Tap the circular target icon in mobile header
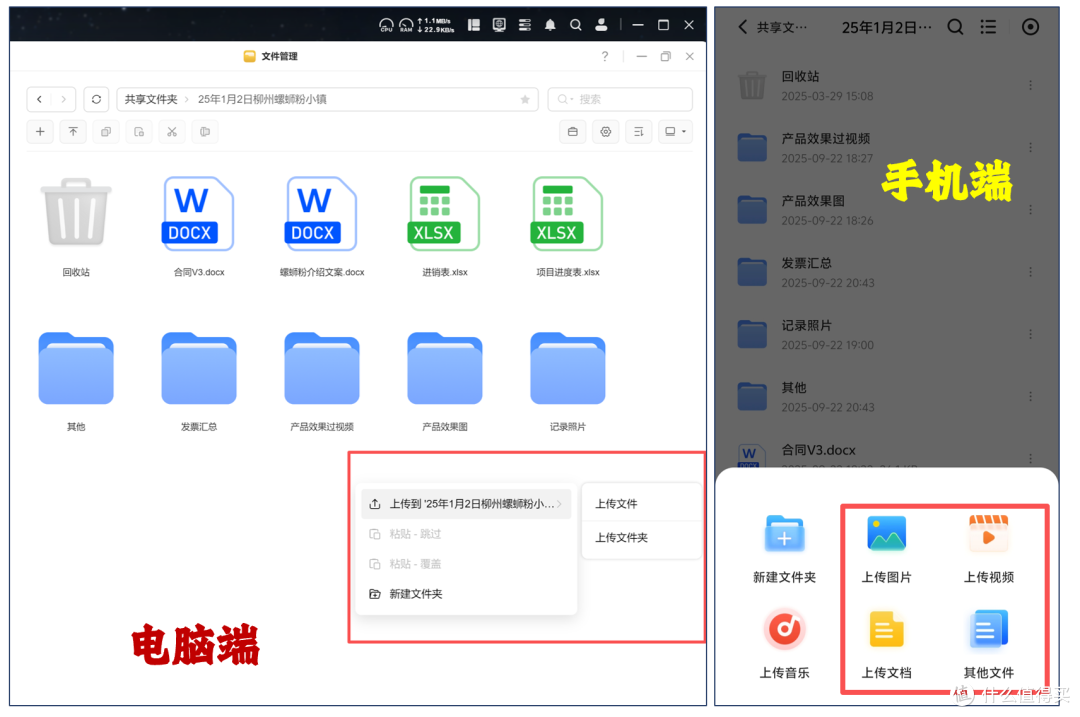1080x717 pixels. click(x=1030, y=27)
